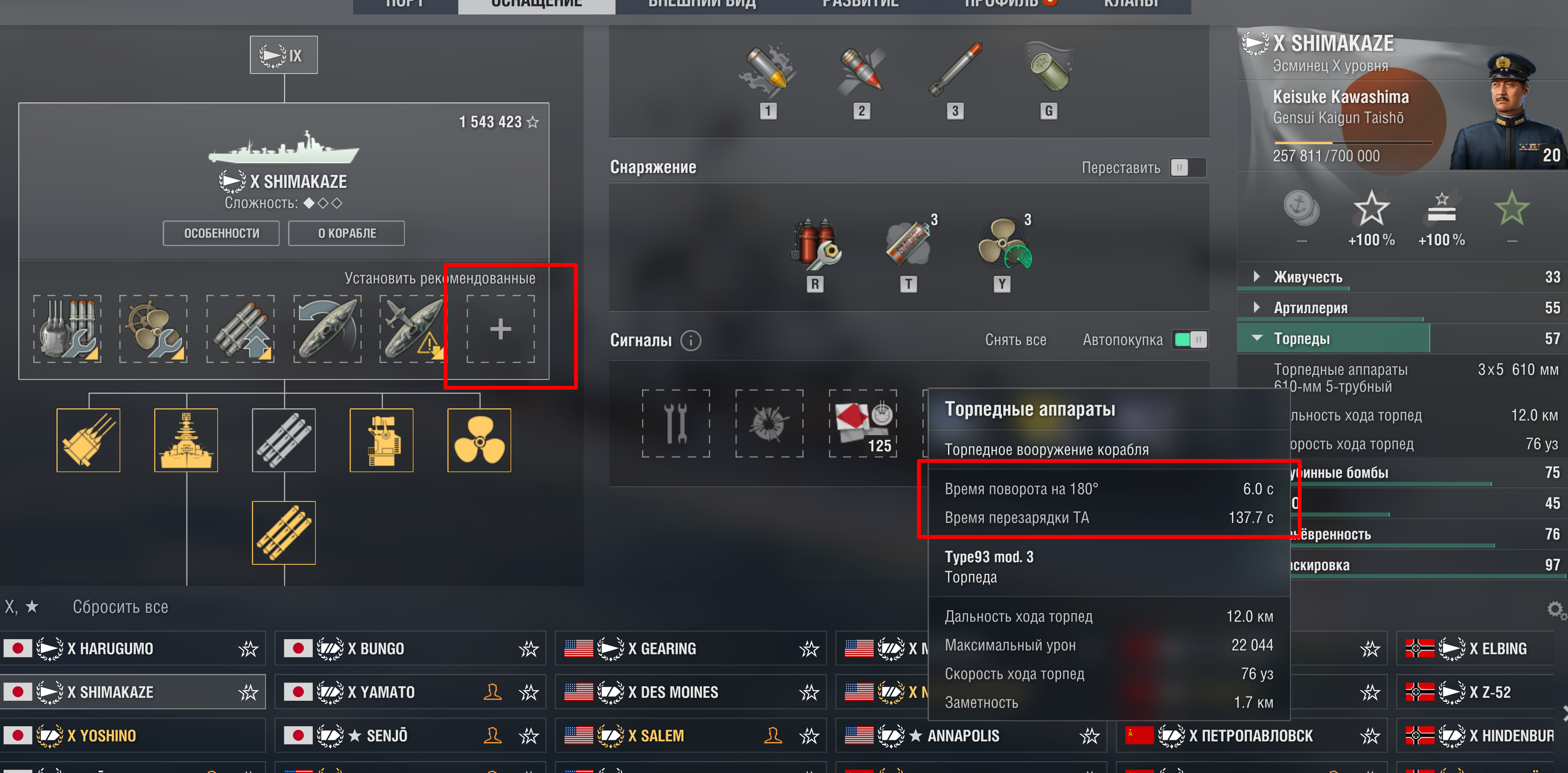Select the high-explosive shell slot 1
1568x773 pixels.
pyautogui.click(x=767, y=70)
